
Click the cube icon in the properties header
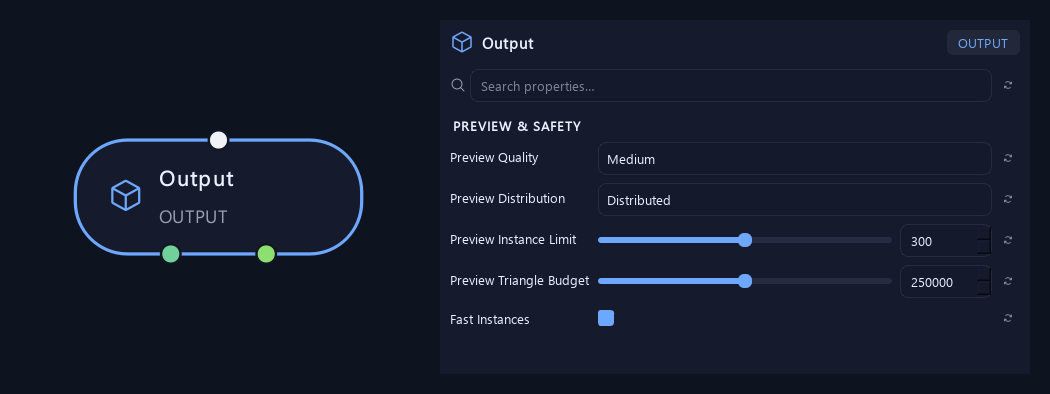pyautogui.click(x=462, y=42)
